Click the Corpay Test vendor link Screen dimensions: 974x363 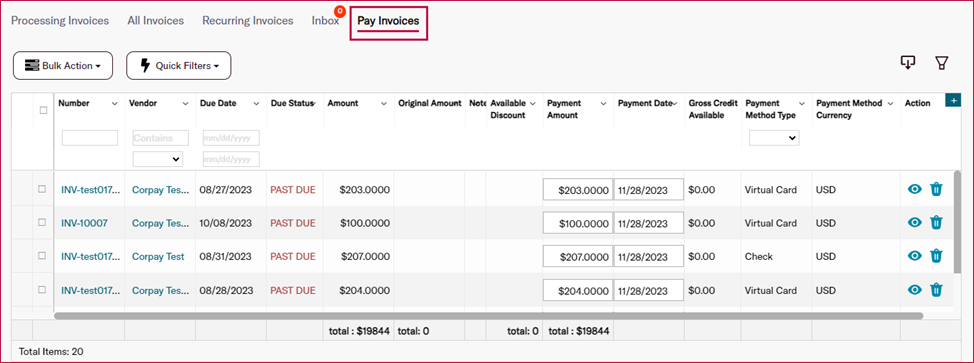coord(158,256)
